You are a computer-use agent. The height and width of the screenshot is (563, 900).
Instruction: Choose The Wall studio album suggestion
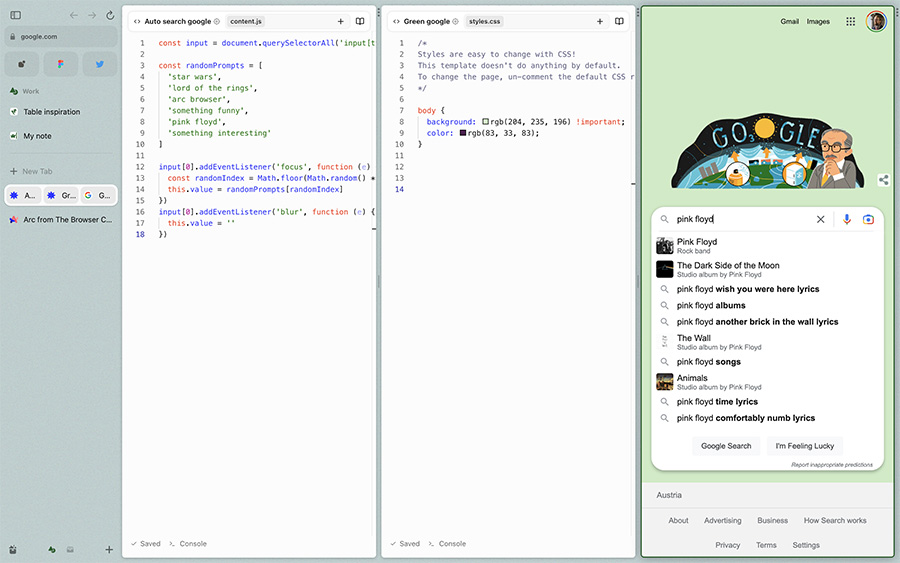click(x=768, y=342)
